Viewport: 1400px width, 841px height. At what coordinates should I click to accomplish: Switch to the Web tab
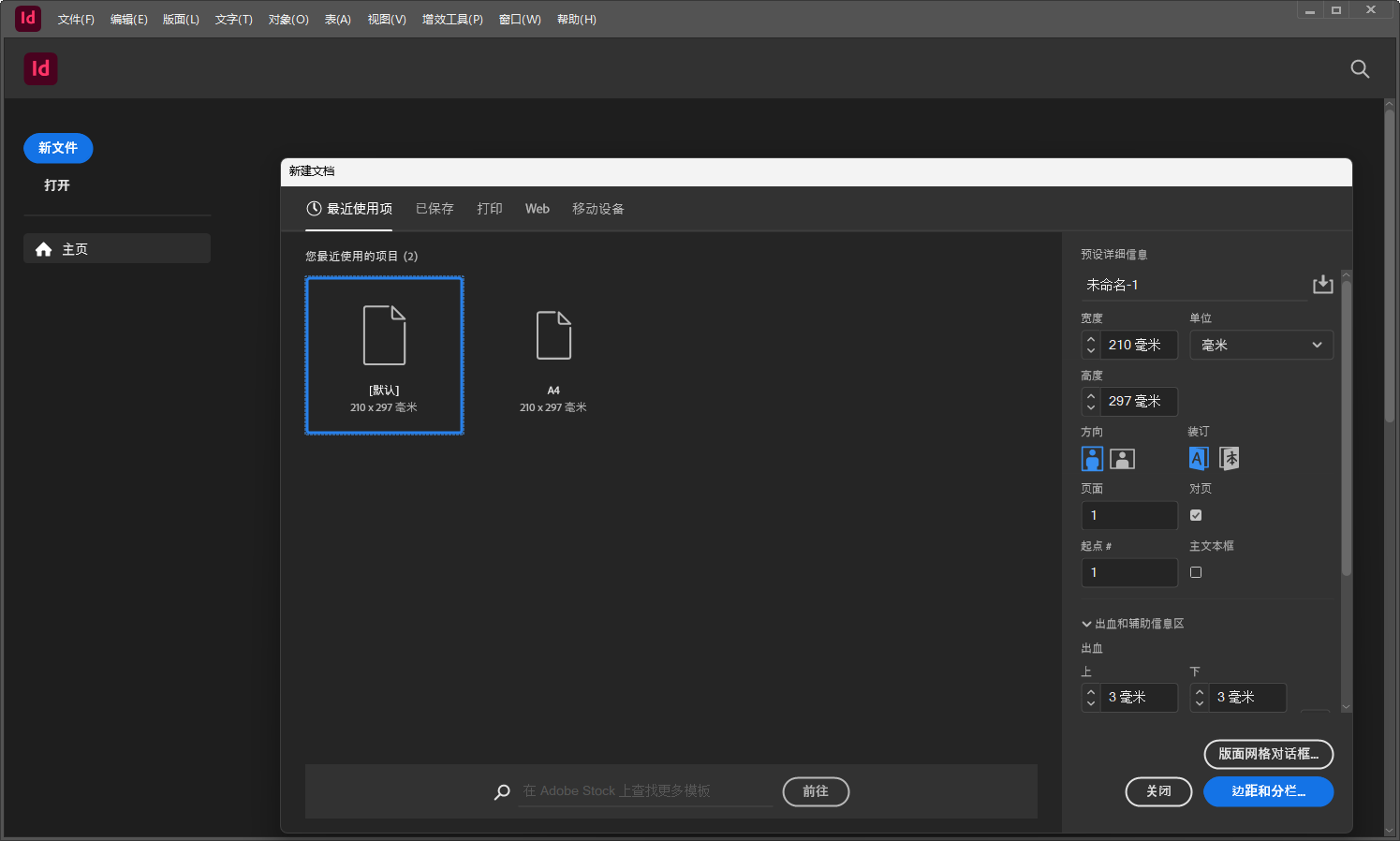coord(538,209)
